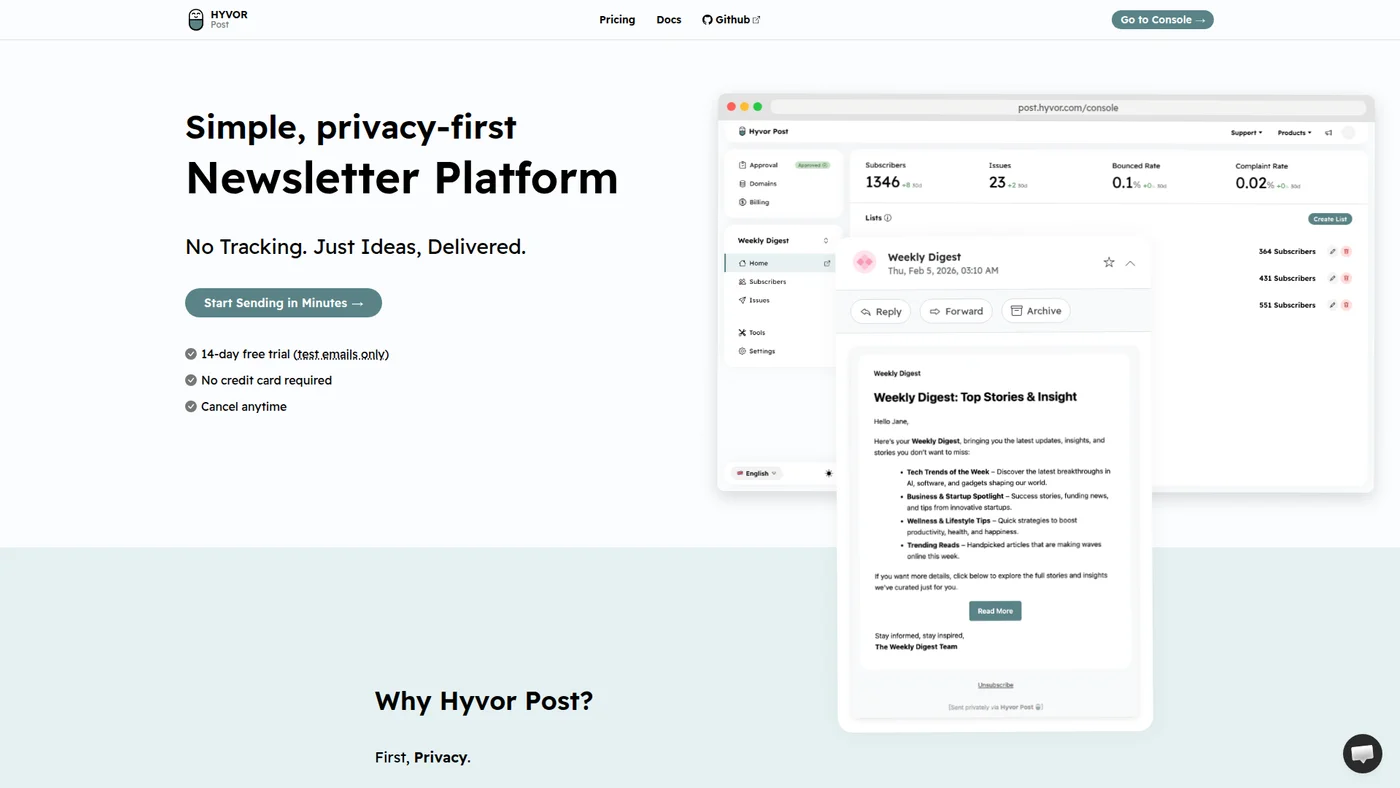Delete the list with 551 Subscribers
The height and width of the screenshot is (788, 1400).
pyautogui.click(x=1346, y=305)
